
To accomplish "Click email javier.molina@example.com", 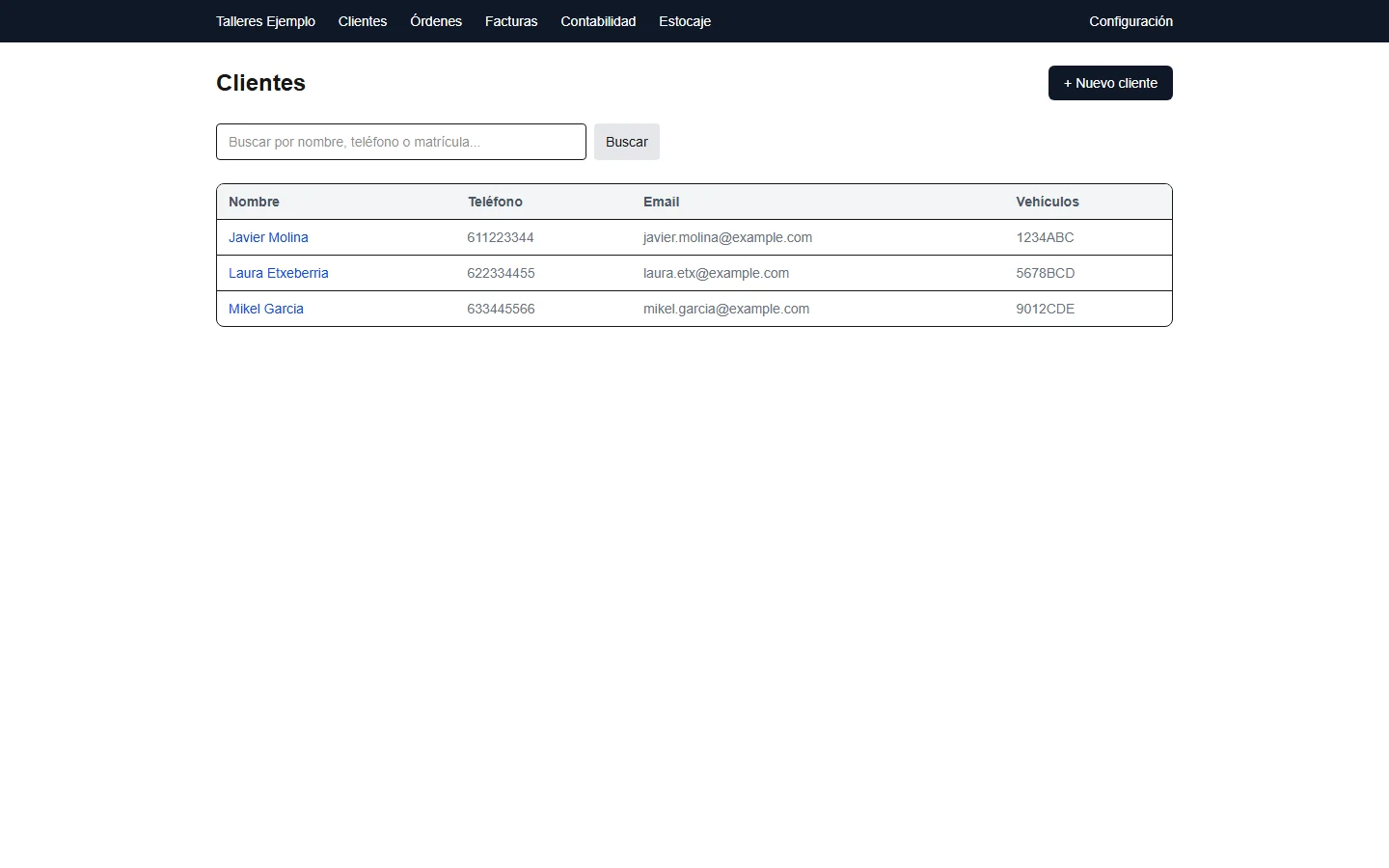I will pyautogui.click(x=727, y=237).
